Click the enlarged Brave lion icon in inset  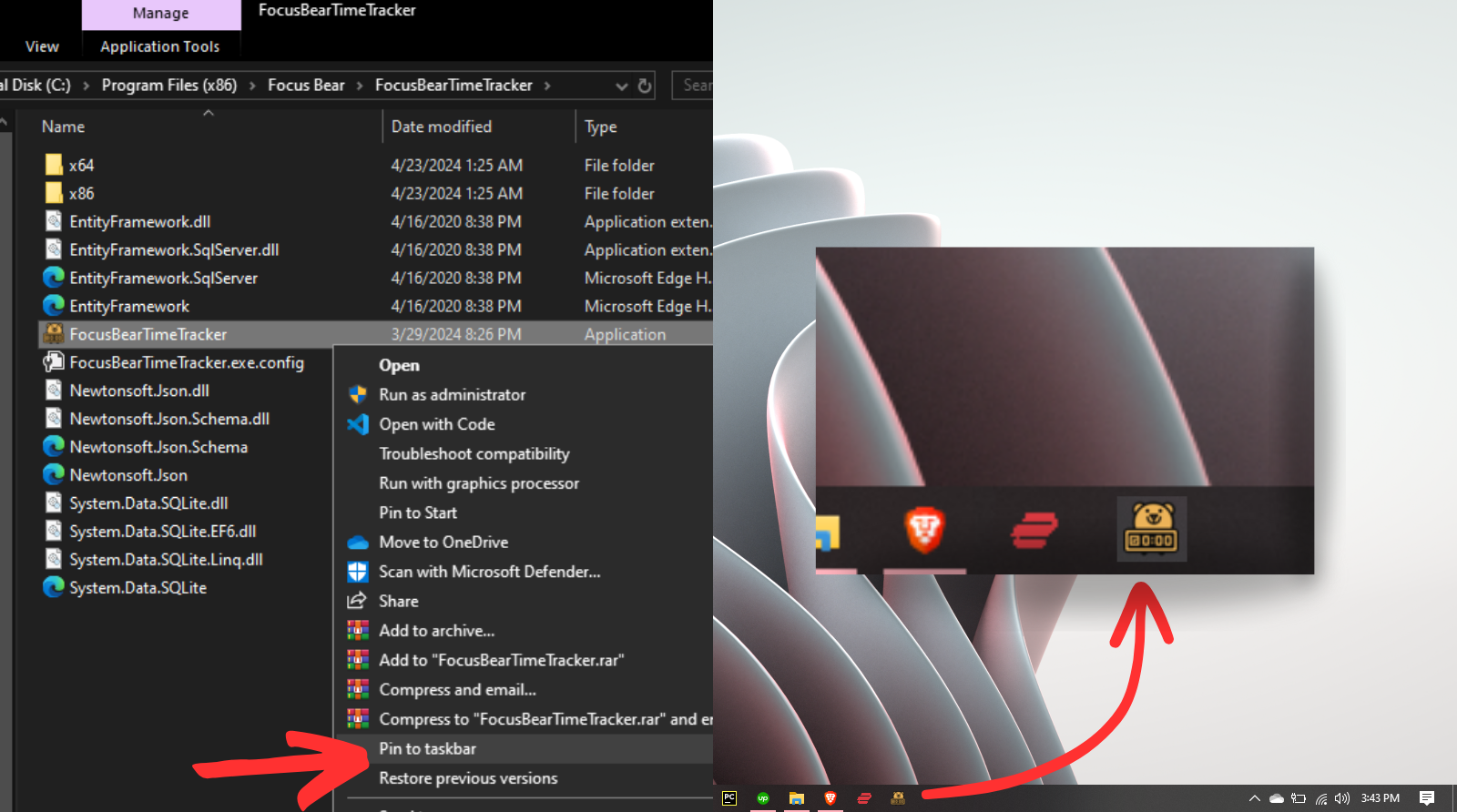924,529
